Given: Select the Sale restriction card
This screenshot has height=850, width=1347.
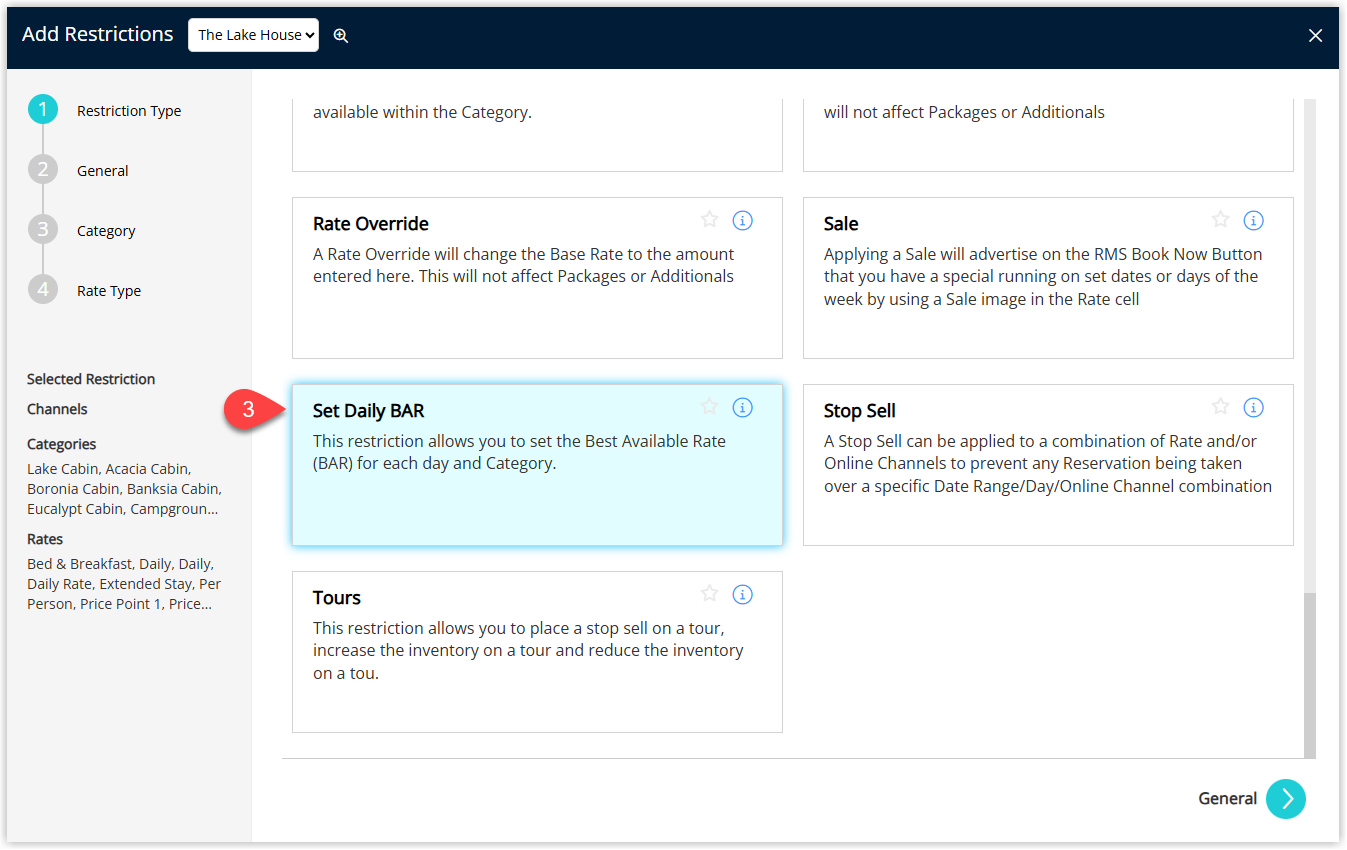Looking at the screenshot, I should (1048, 278).
